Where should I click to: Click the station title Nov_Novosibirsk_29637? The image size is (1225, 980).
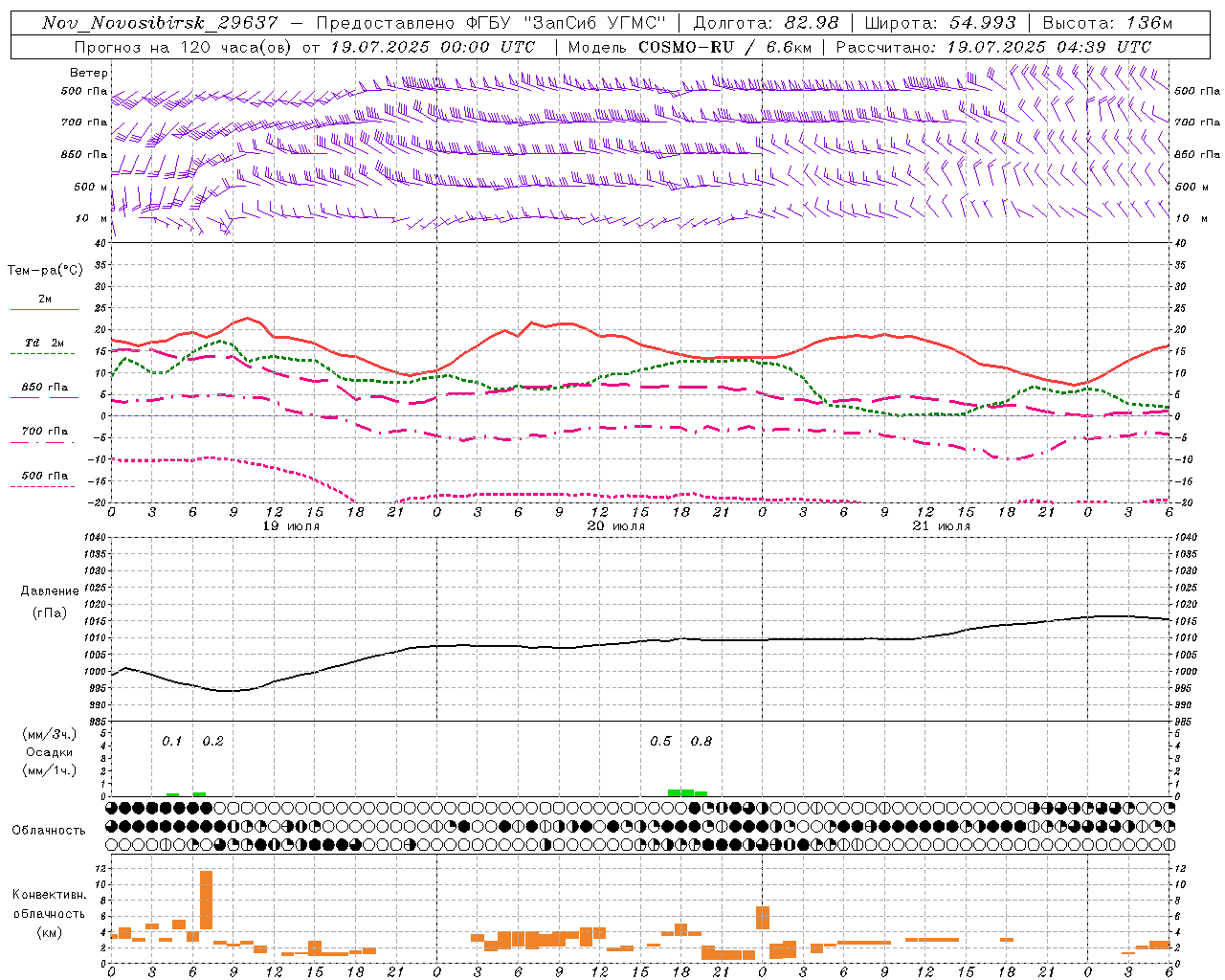coord(160,23)
